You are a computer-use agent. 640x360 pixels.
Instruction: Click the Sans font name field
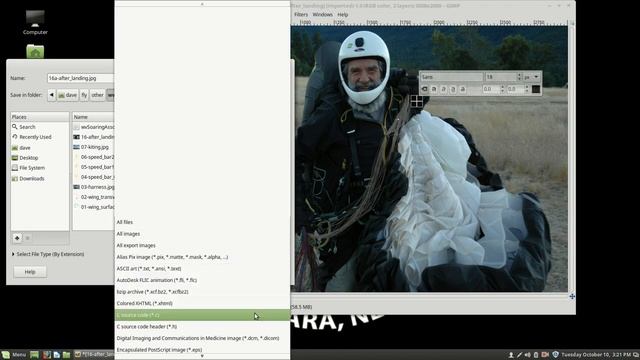(x=451, y=77)
